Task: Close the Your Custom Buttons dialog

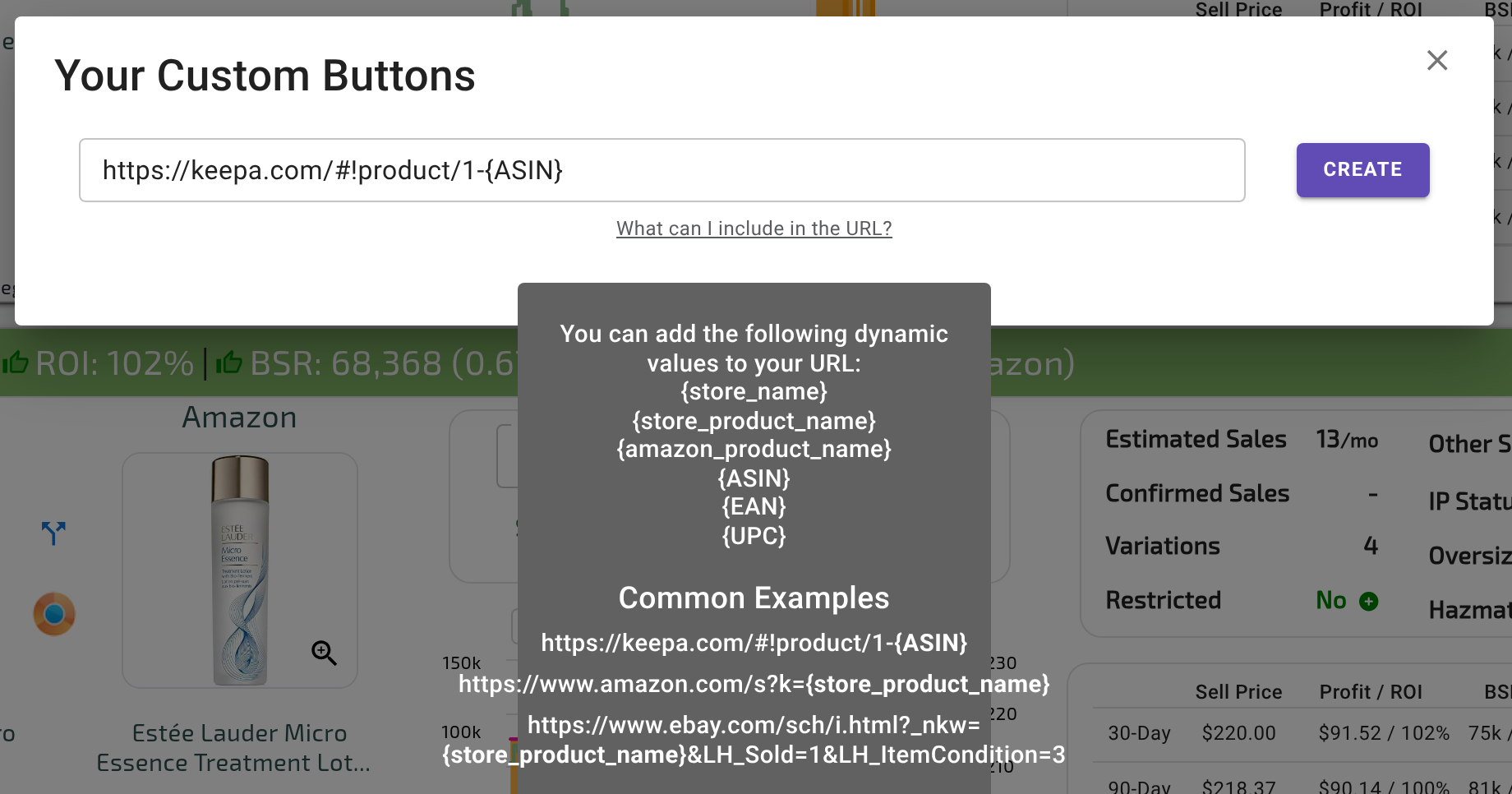Action: [1437, 60]
